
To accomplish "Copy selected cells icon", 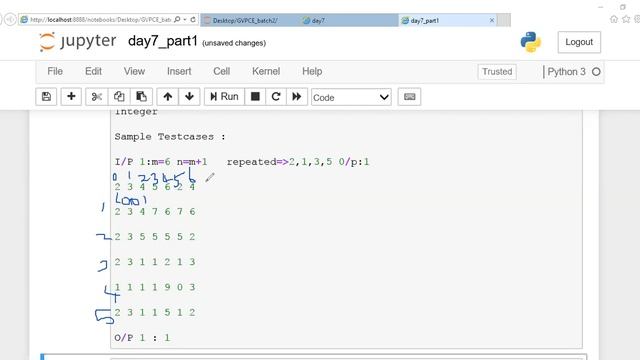I will 119,97.
